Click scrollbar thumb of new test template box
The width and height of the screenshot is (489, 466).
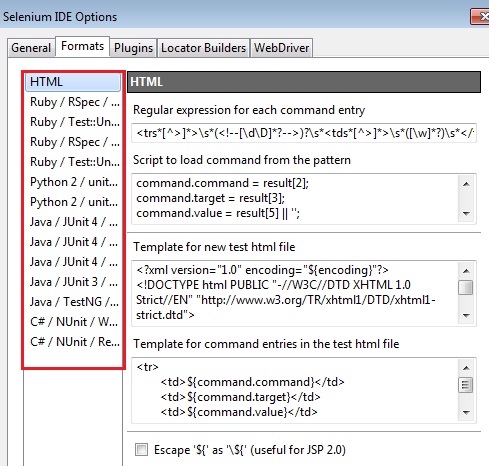[x=466, y=288]
